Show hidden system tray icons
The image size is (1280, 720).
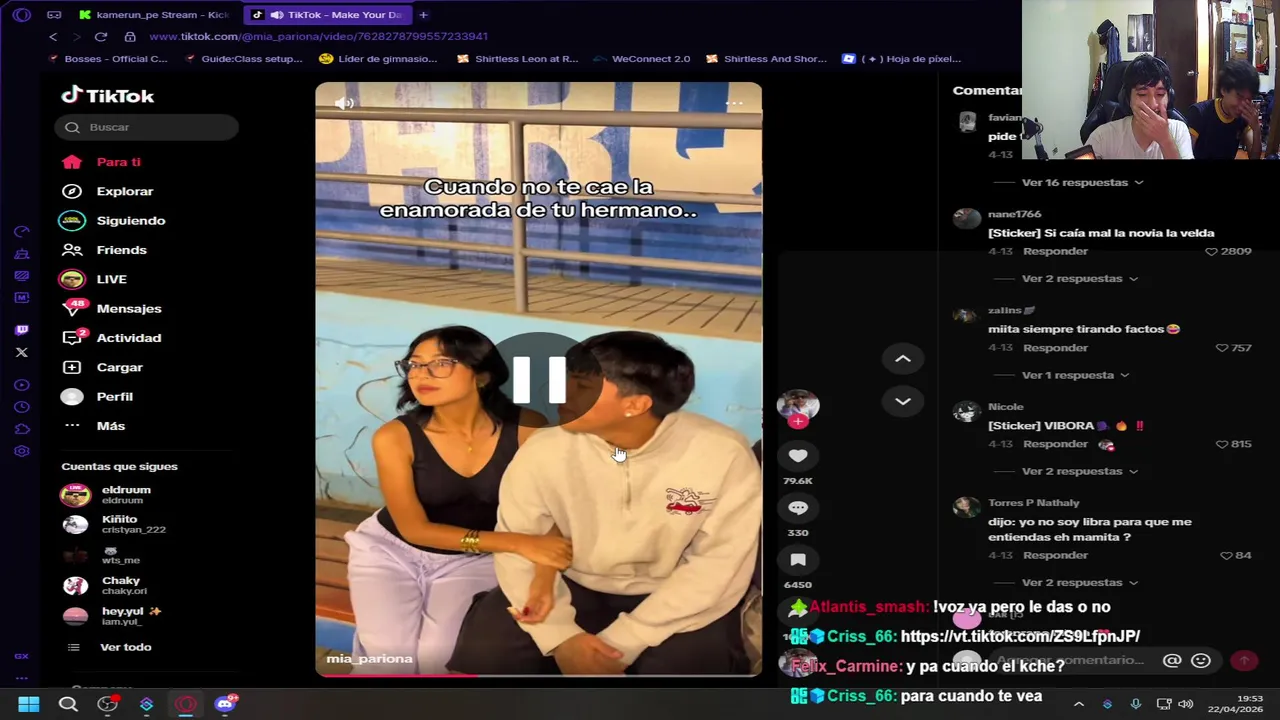pyautogui.click(x=1078, y=704)
